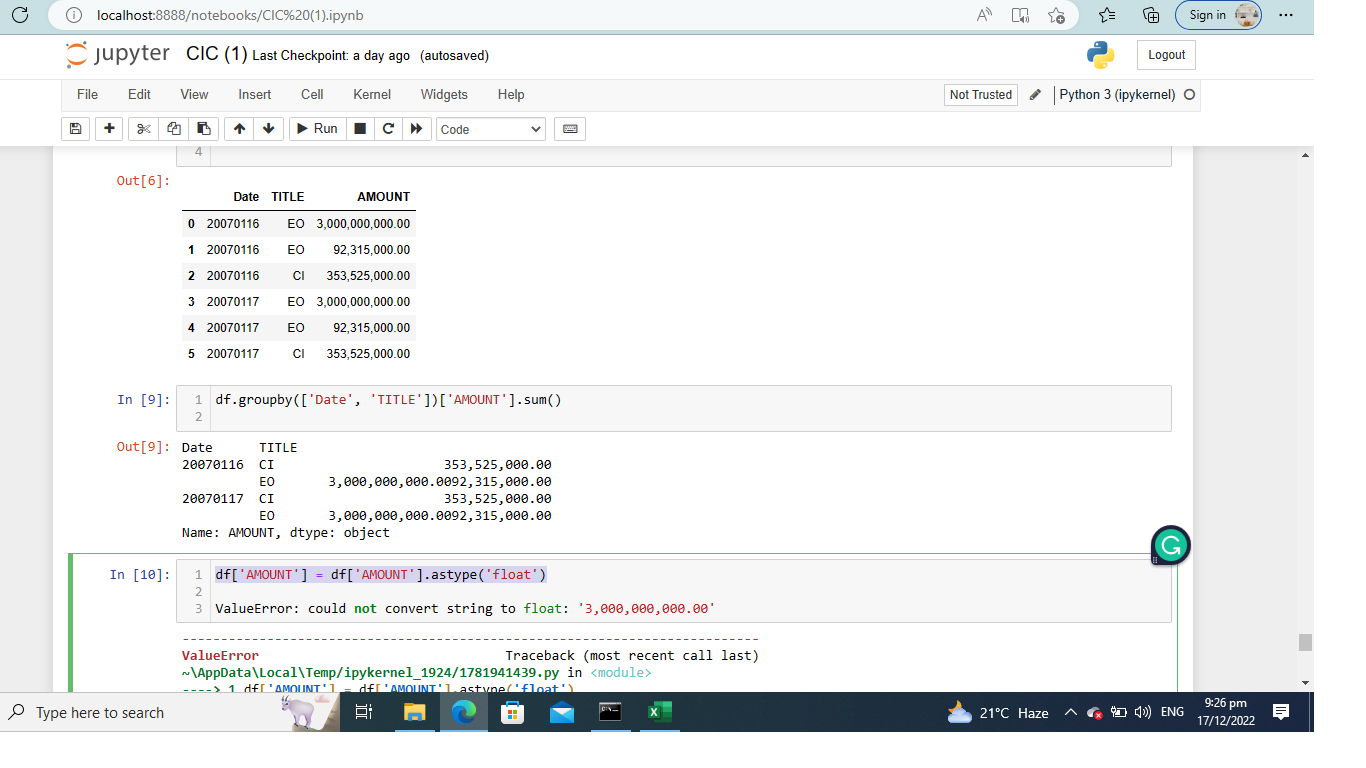Screen dimensions: 1366x768
Task: Insert a cell below with the plus icon
Action: 109,129
